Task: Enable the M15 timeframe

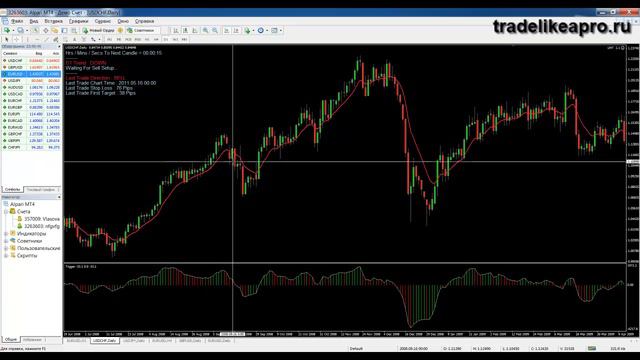Action: click(129, 40)
